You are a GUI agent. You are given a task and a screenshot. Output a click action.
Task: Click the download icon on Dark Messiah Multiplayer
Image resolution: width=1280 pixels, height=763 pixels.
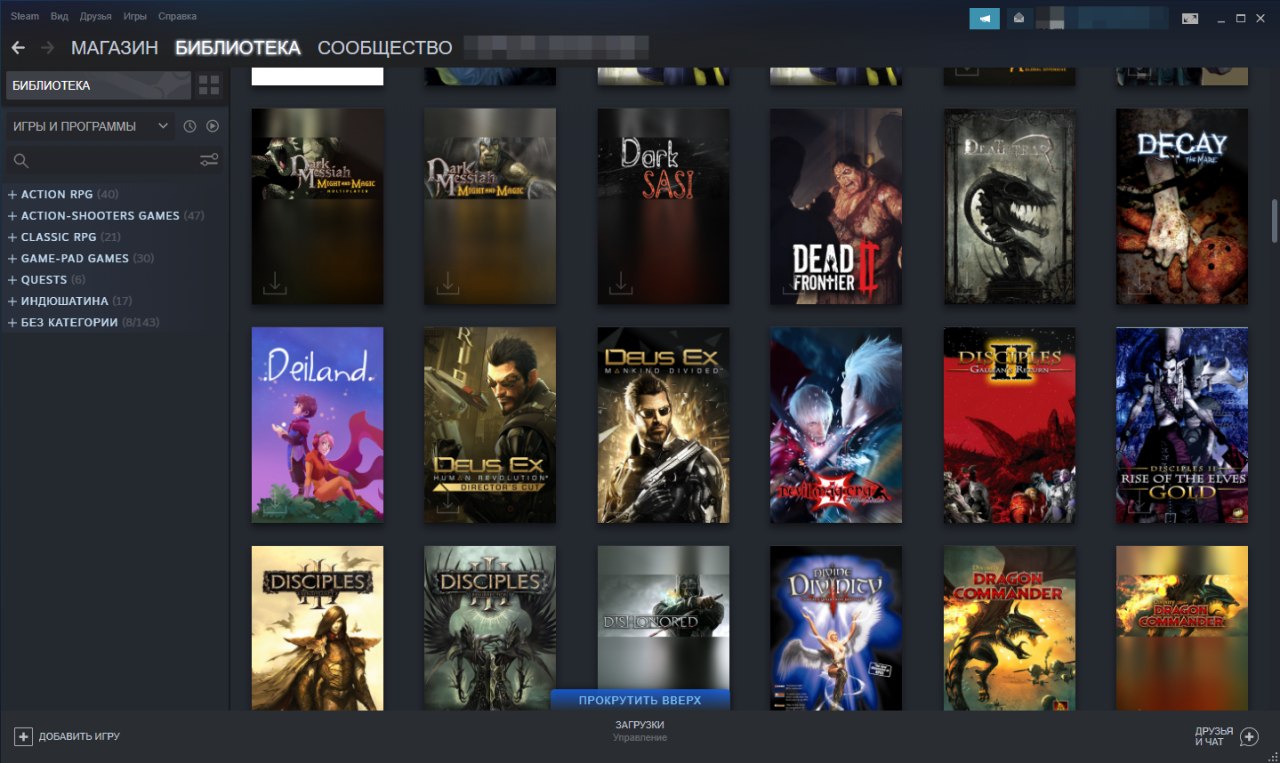click(x=275, y=285)
